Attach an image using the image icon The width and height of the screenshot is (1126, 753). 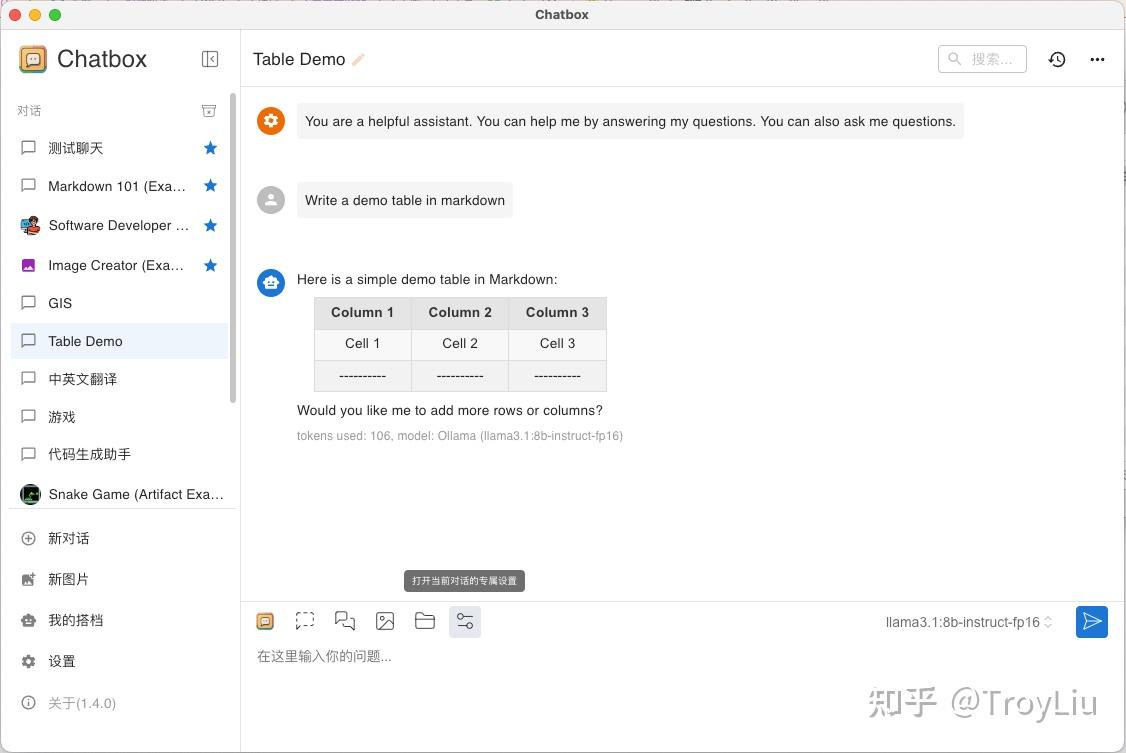pos(385,621)
